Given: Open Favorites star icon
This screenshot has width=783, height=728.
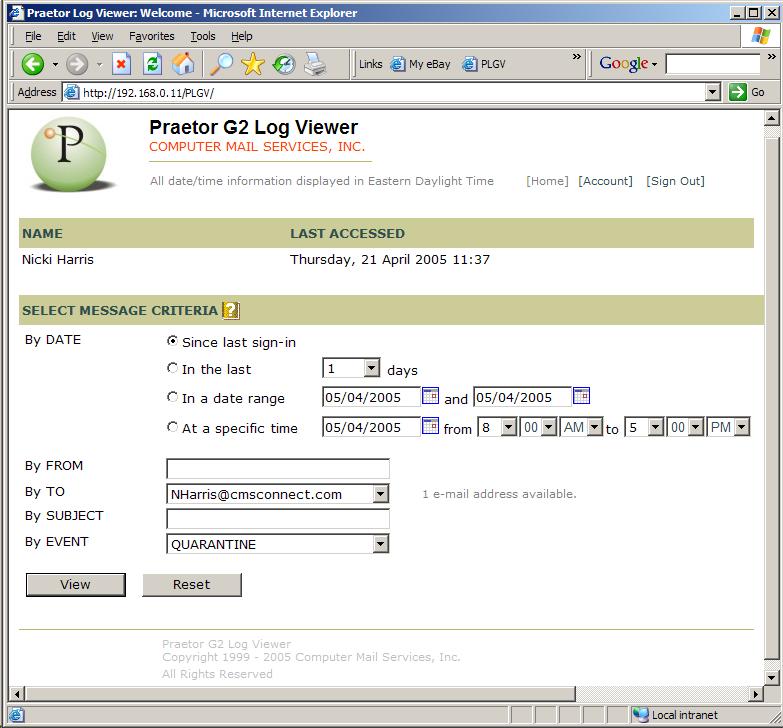Looking at the screenshot, I should [x=253, y=64].
